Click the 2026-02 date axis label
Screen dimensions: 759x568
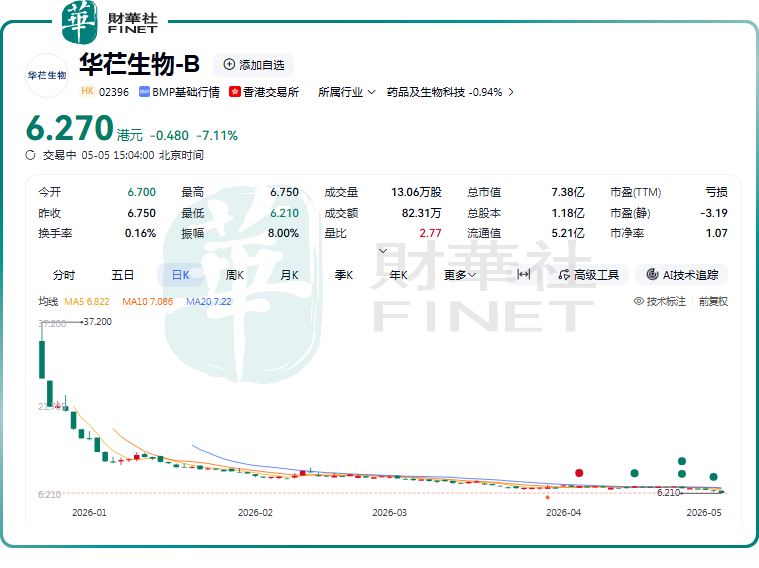click(255, 512)
